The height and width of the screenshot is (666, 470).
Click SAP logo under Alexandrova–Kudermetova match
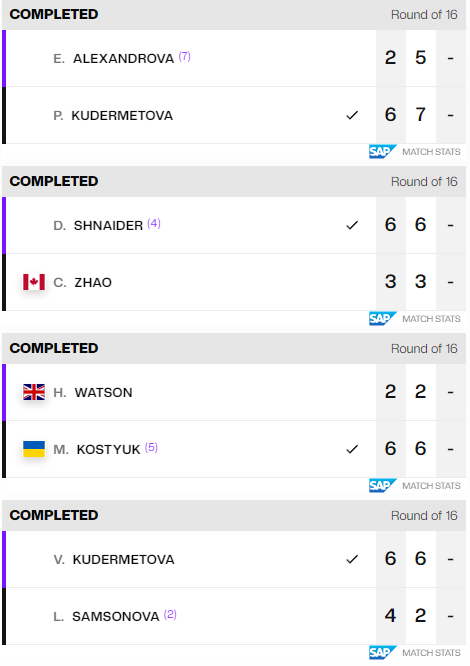point(383,152)
